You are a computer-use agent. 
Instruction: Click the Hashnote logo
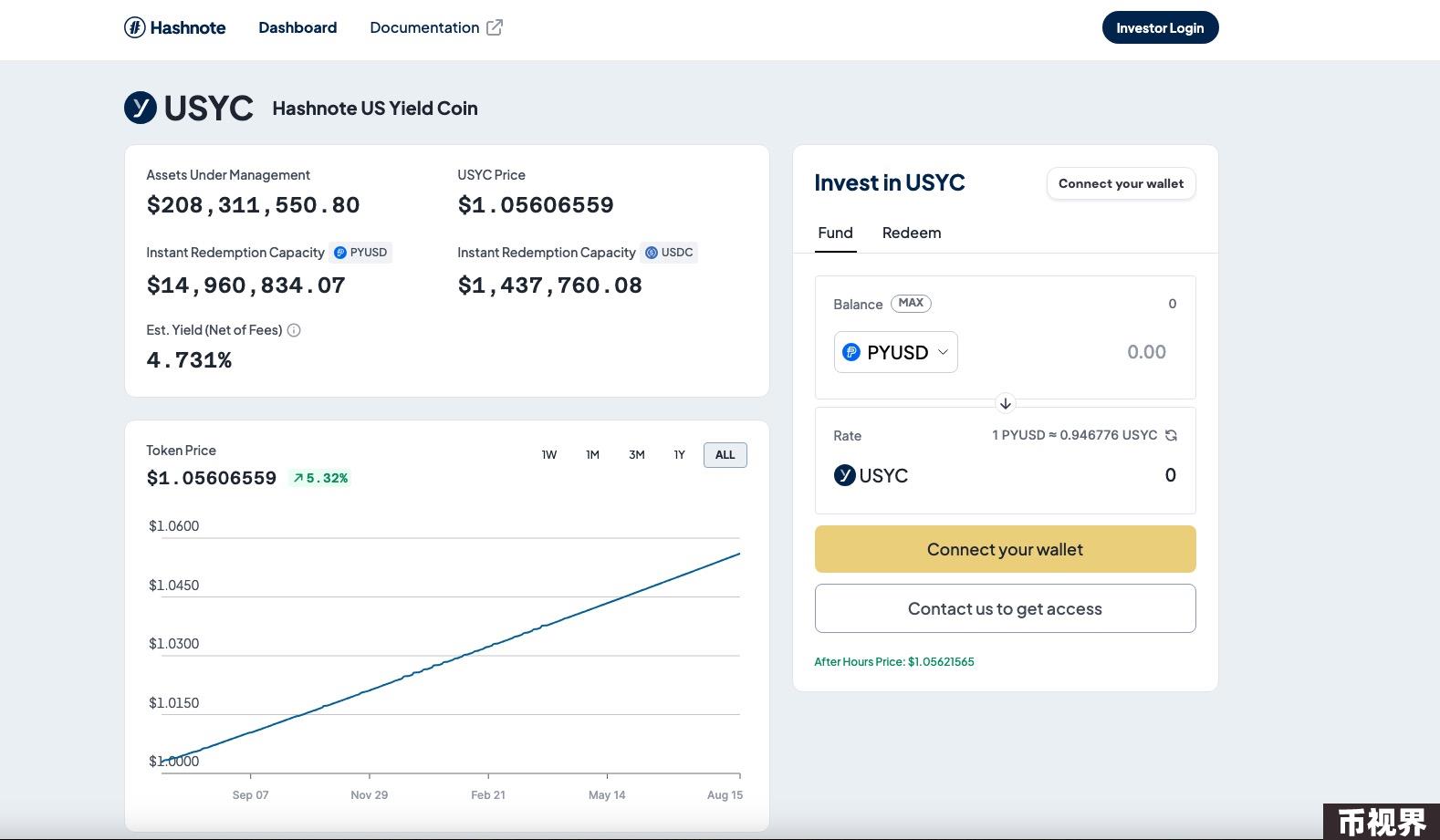click(x=174, y=27)
